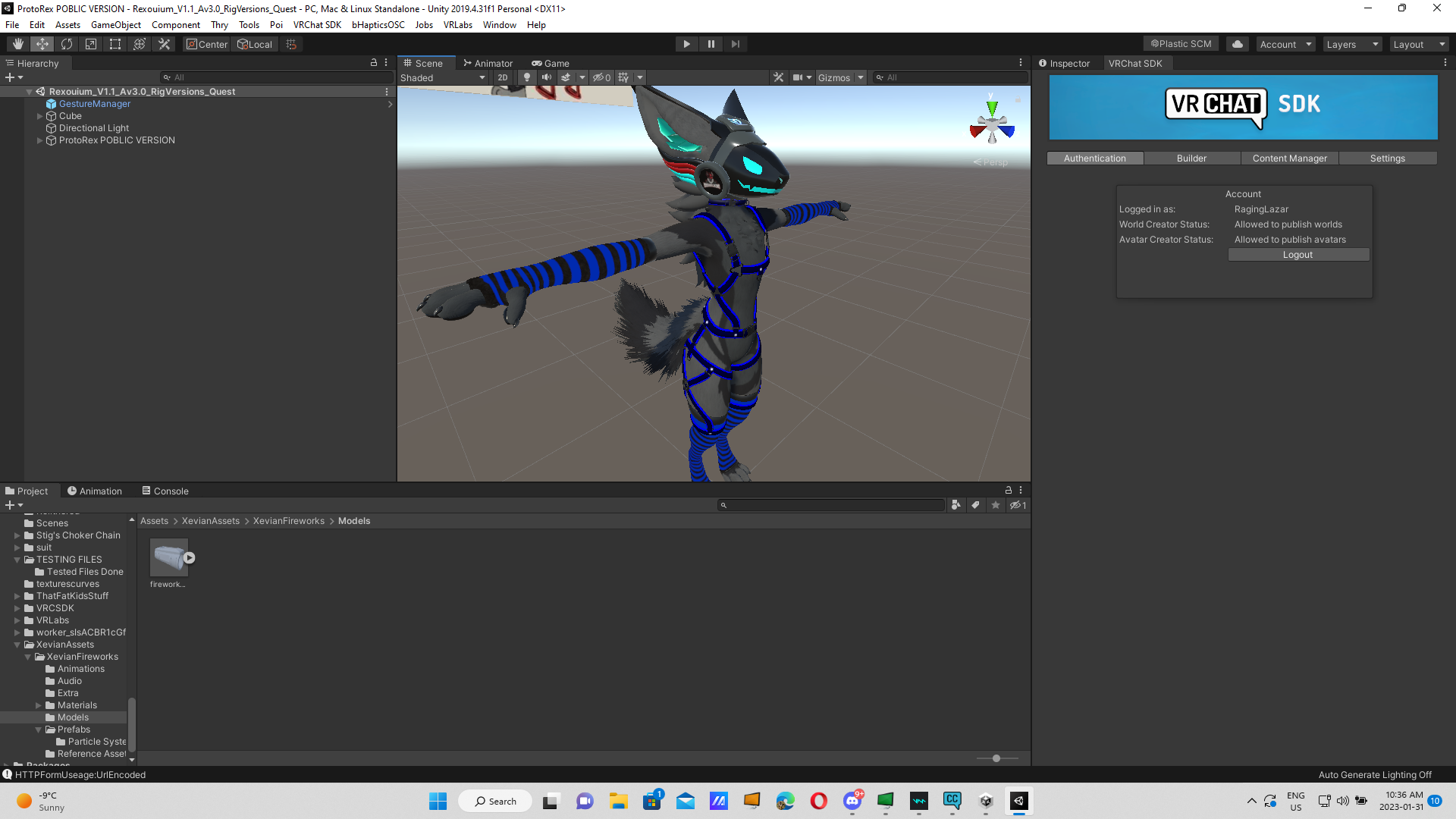
Task: Select the combined Transform tool
Action: pyautogui.click(x=140, y=44)
